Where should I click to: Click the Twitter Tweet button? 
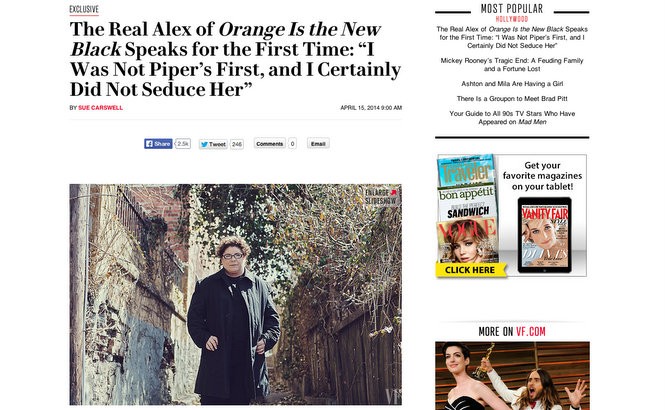213,144
